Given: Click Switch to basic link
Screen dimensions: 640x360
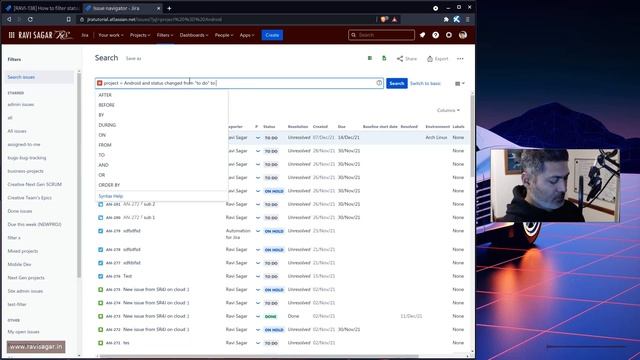Looking at the screenshot, I should (x=425, y=83).
